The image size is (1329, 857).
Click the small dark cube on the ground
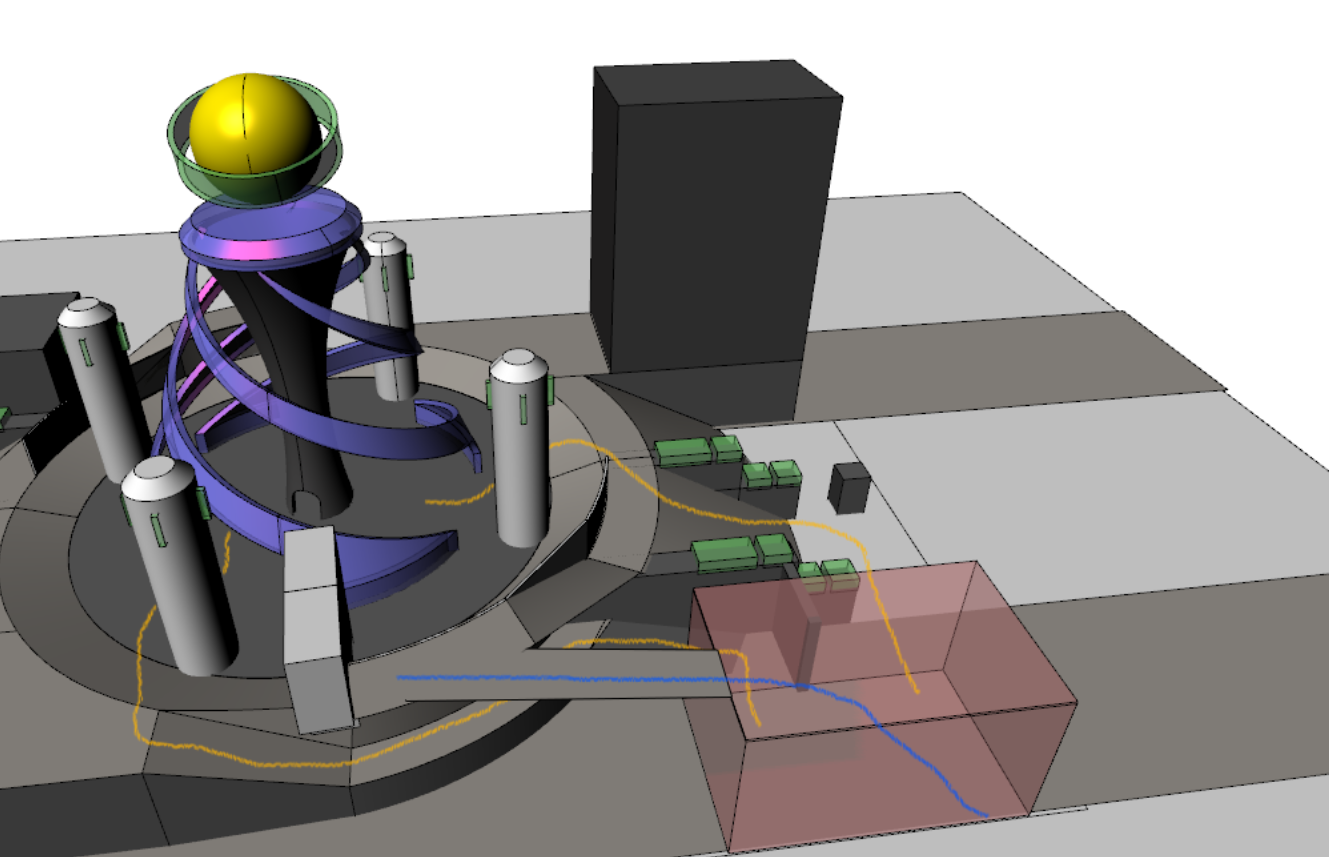tap(849, 487)
